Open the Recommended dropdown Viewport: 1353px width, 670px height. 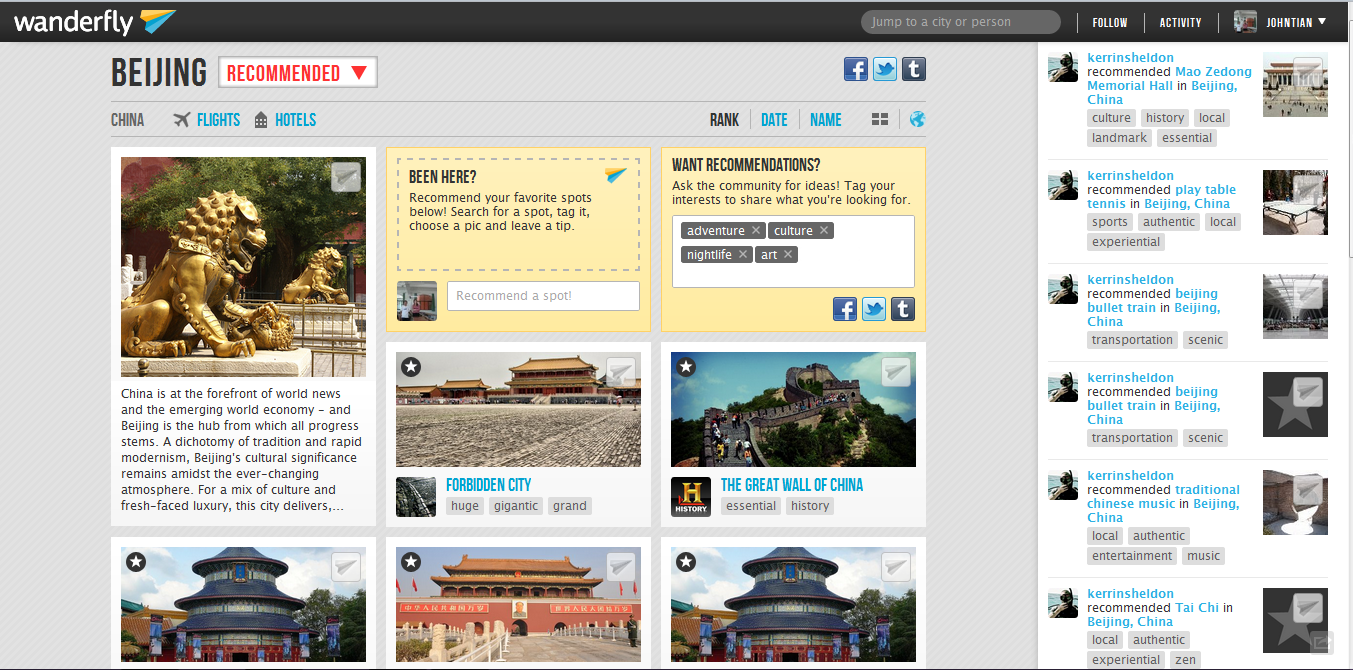pos(298,73)
